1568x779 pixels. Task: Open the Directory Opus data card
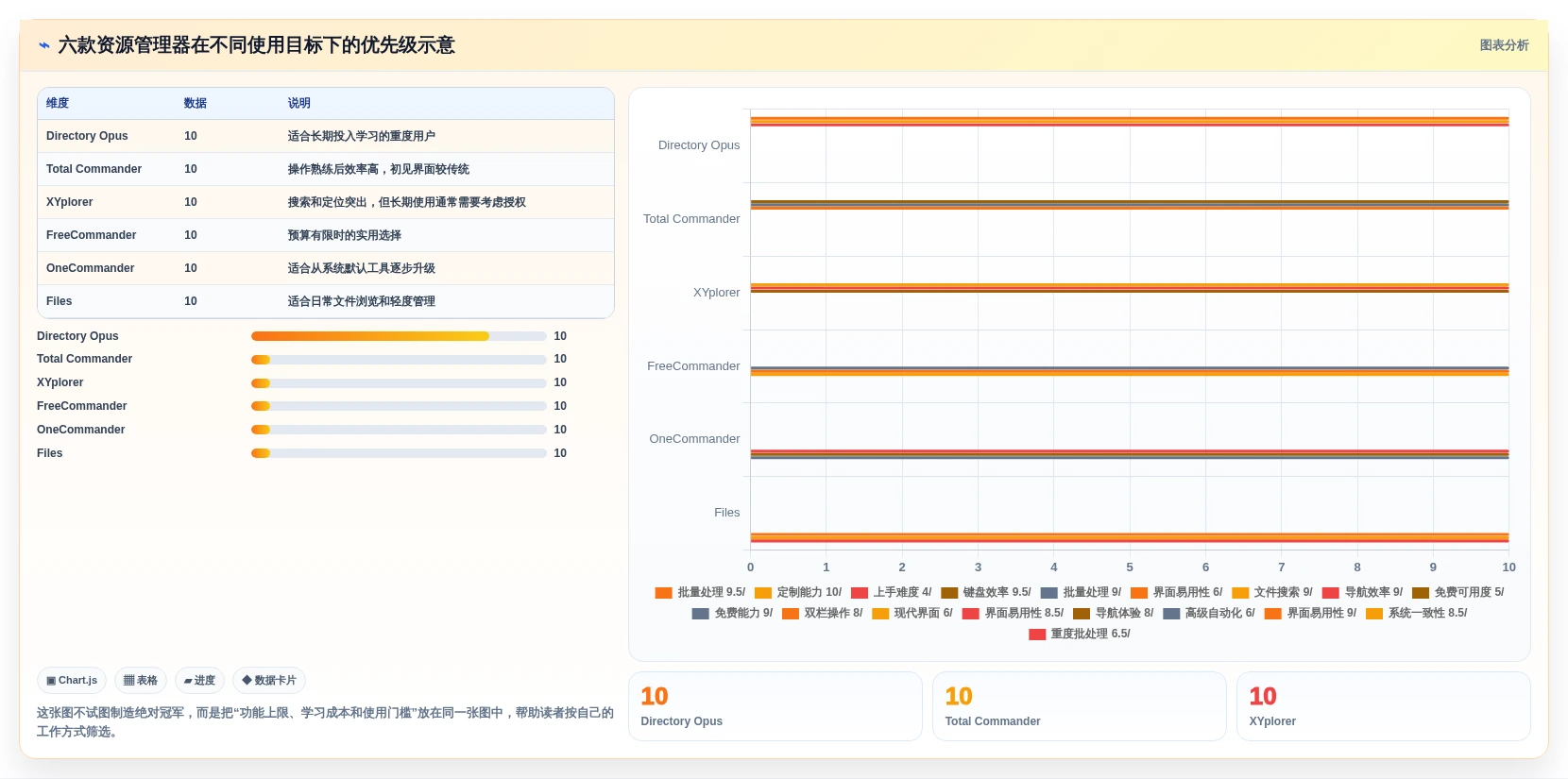(775, 706)
